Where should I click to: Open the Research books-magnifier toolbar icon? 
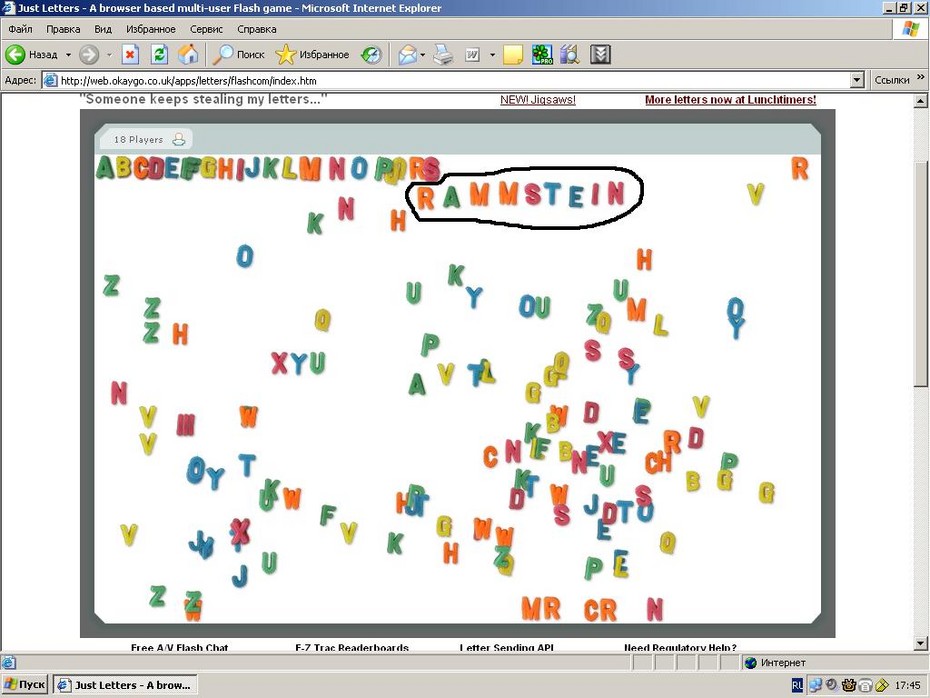coord(570,55)
